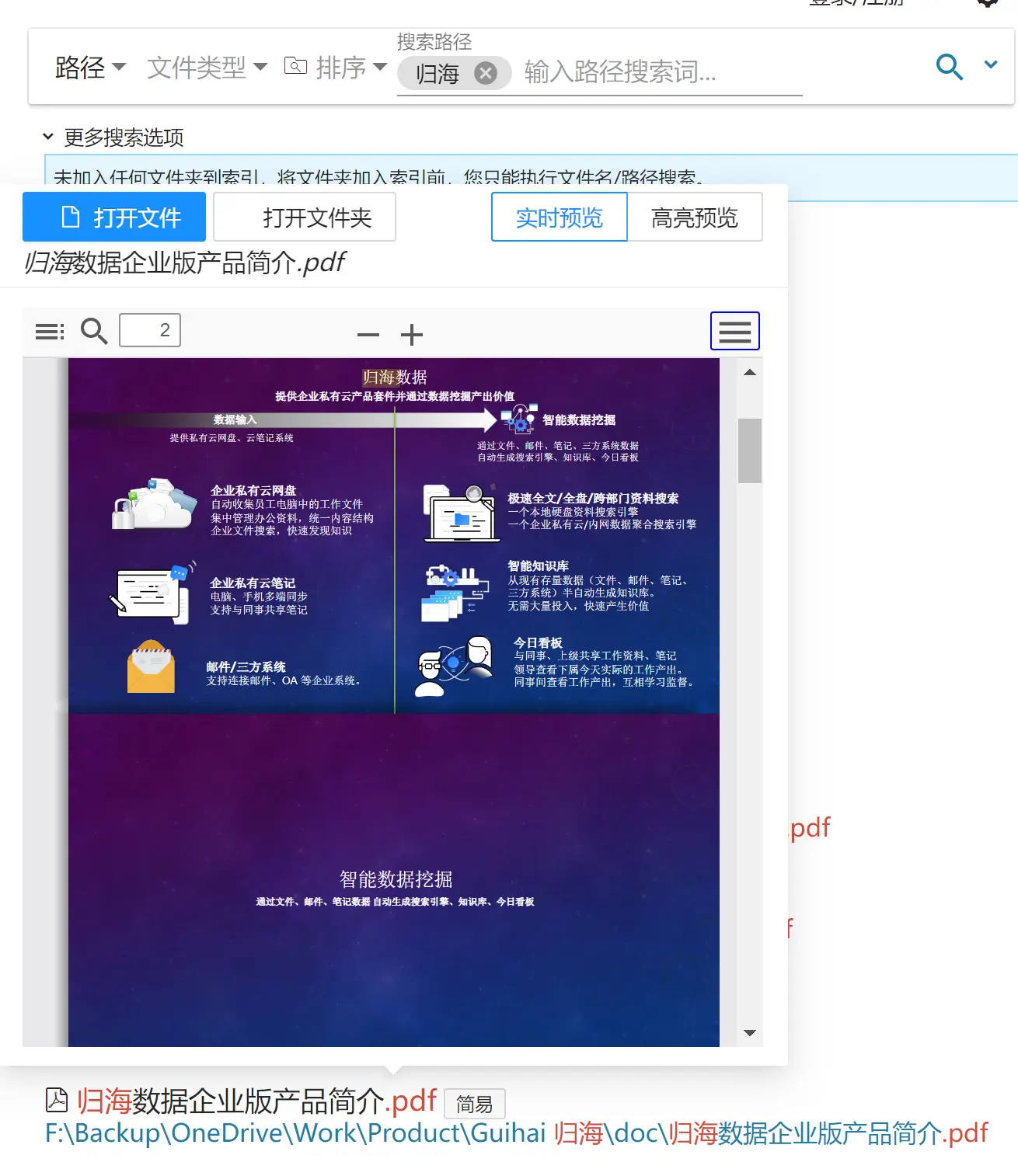The width and height of the screenshot is (1018, 1176).
Task: Expand the chevron next to search icon
Action: pos(991,65)
